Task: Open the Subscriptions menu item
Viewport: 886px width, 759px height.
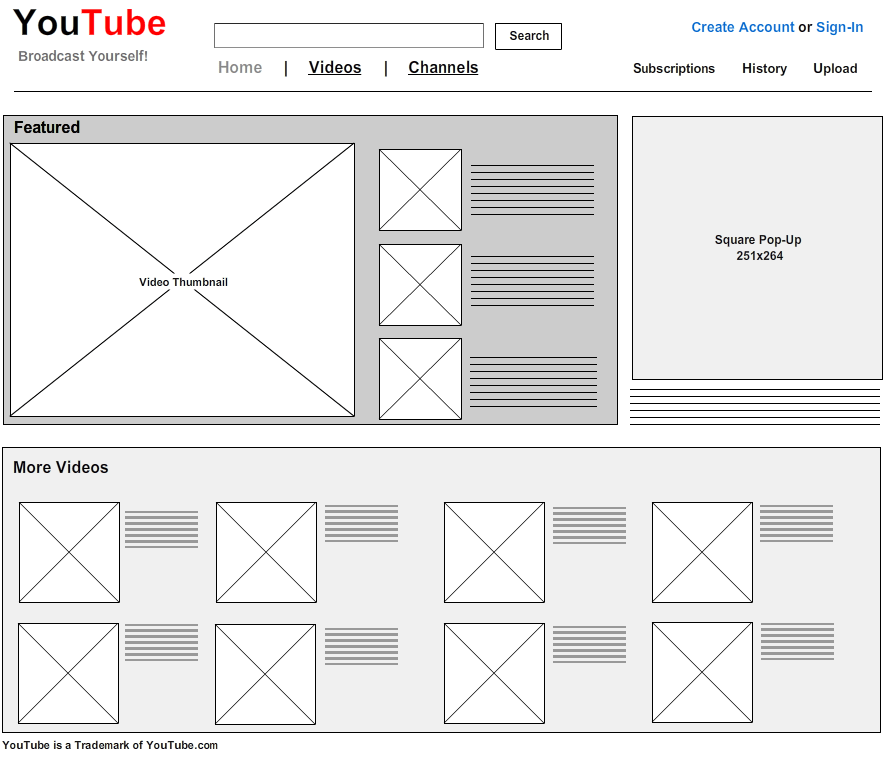Action: click(x=673, y=69)
